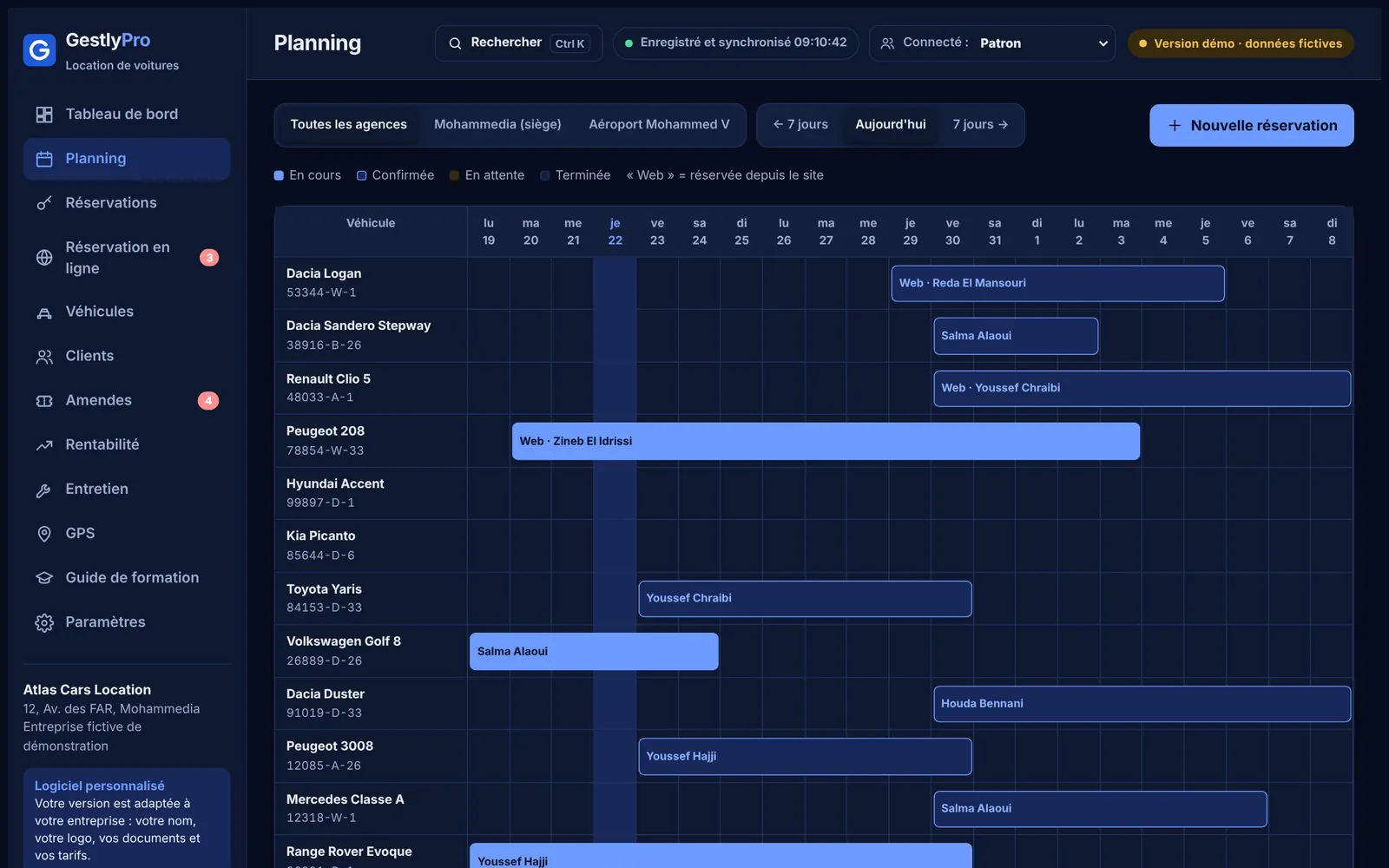Click the Réservation en ligne globe icon
The width and height of the screenshot is (1389, 868).
coord(44,258)
